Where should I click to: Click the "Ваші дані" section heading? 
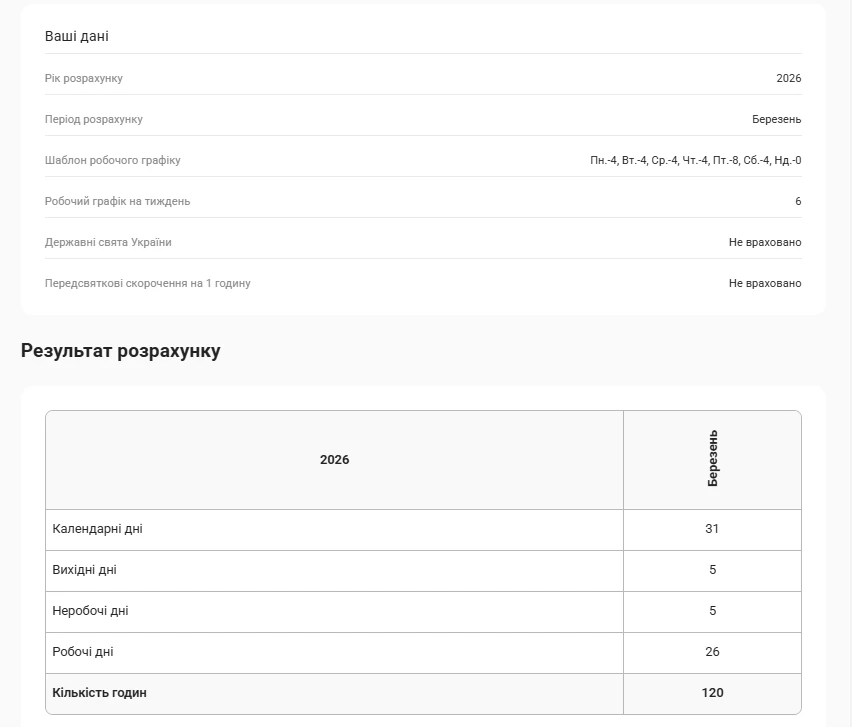click(77, 36)
